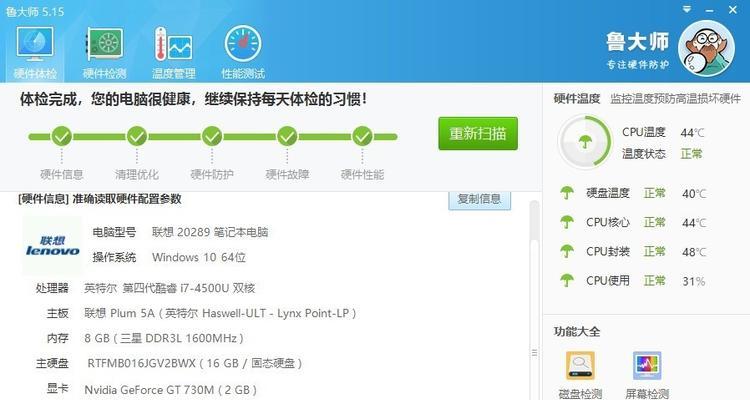Open the 屏幕检测 screen check tool
The height and width of the screenshot is (400, 750).
[x=647, y=376]
